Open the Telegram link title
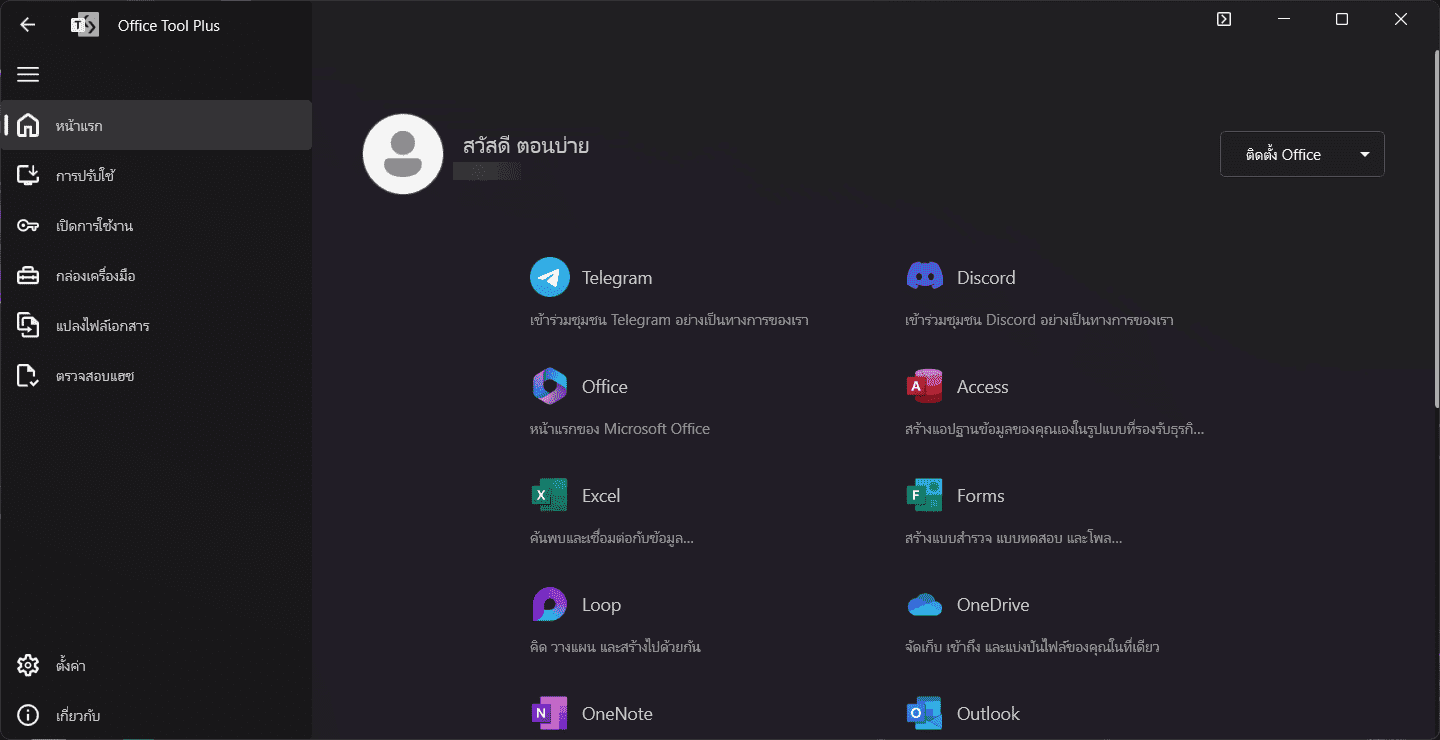The height and width of the screenshot is (740, 1440). click(617, 278)
